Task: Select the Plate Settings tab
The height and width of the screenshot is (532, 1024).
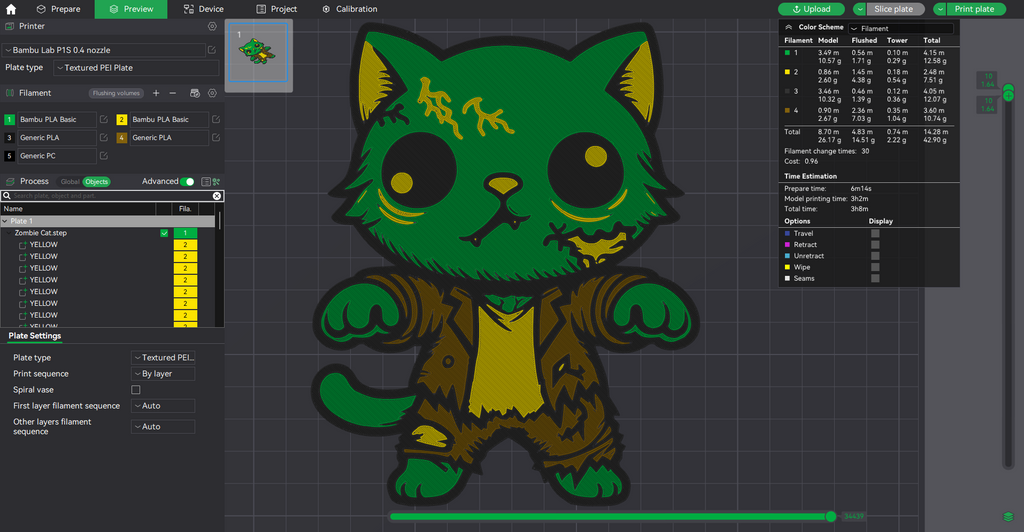Action: [35, 336]
